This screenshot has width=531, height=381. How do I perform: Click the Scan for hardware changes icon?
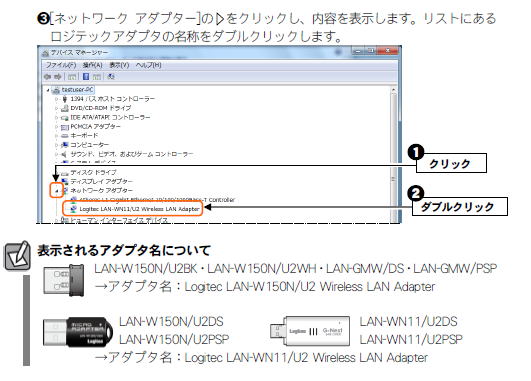click(x=110, y=77)
